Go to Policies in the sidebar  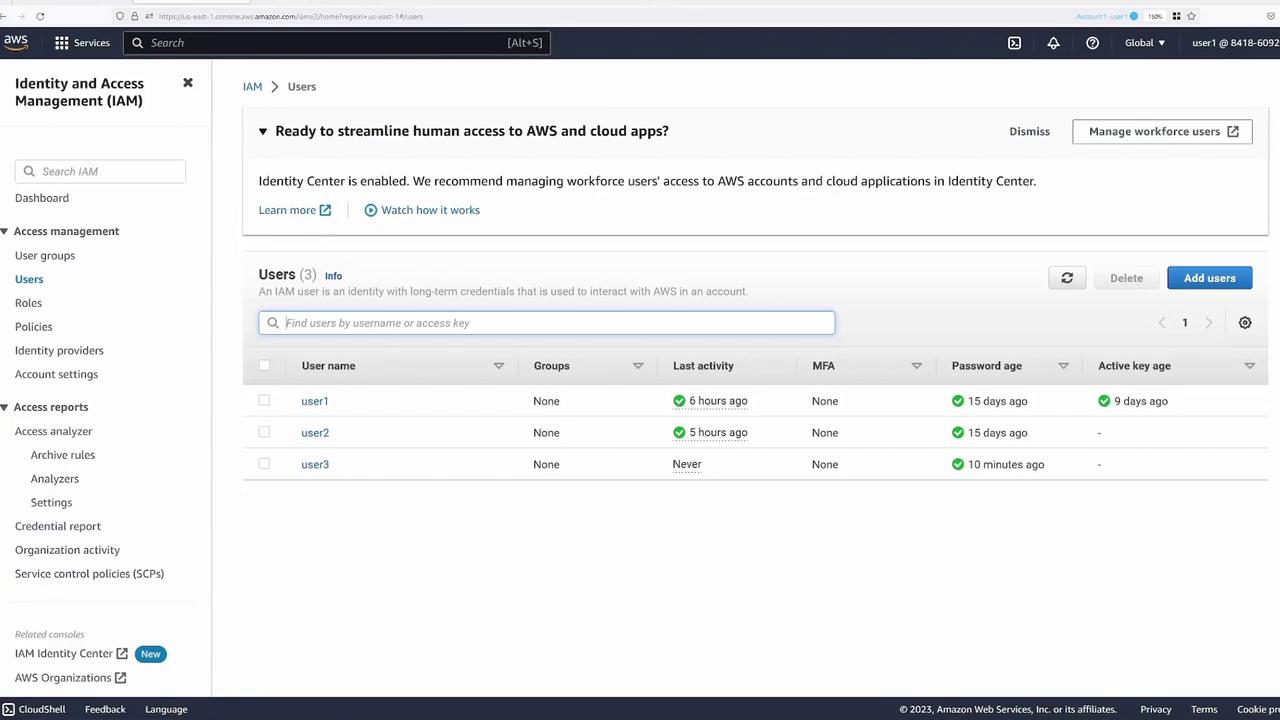[33, 327]
